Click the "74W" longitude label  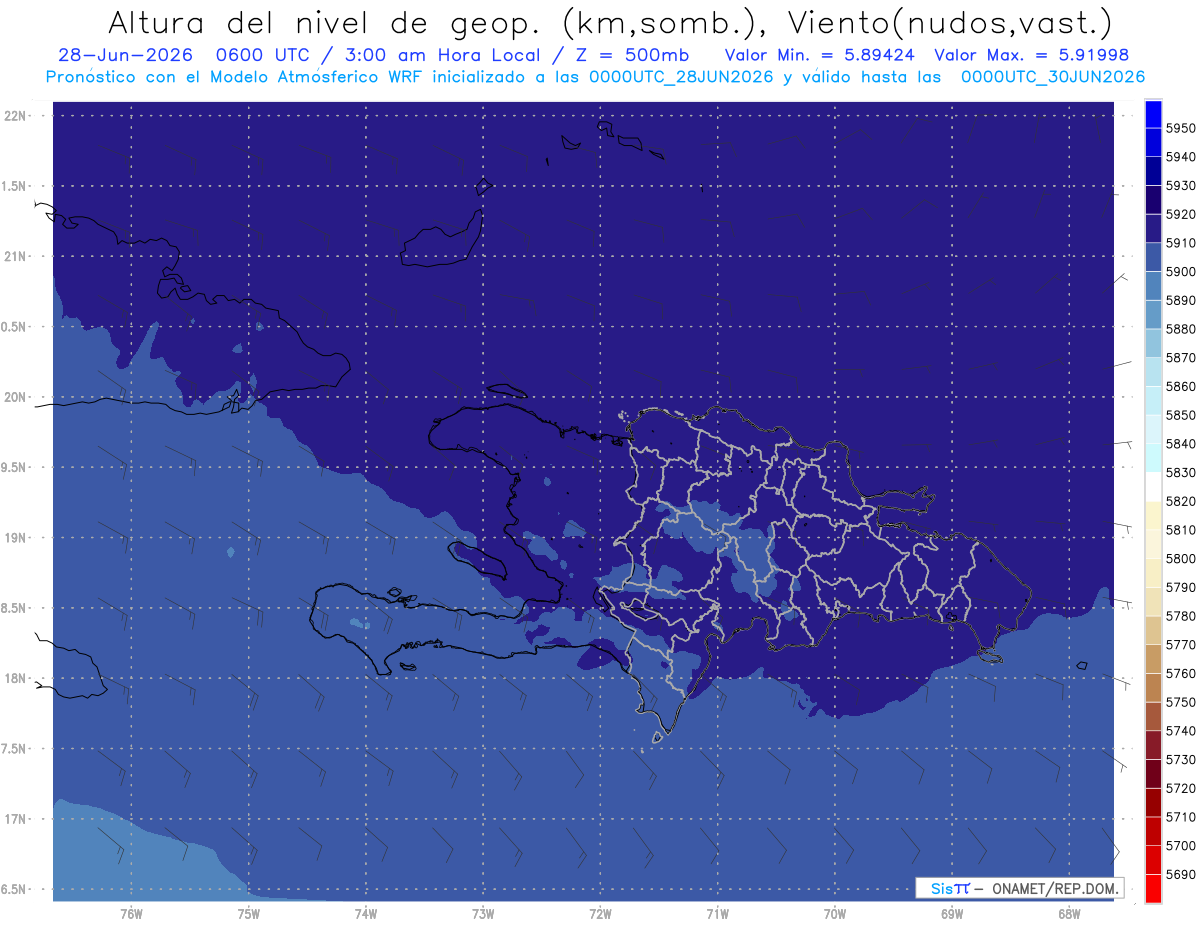point(366,913)
